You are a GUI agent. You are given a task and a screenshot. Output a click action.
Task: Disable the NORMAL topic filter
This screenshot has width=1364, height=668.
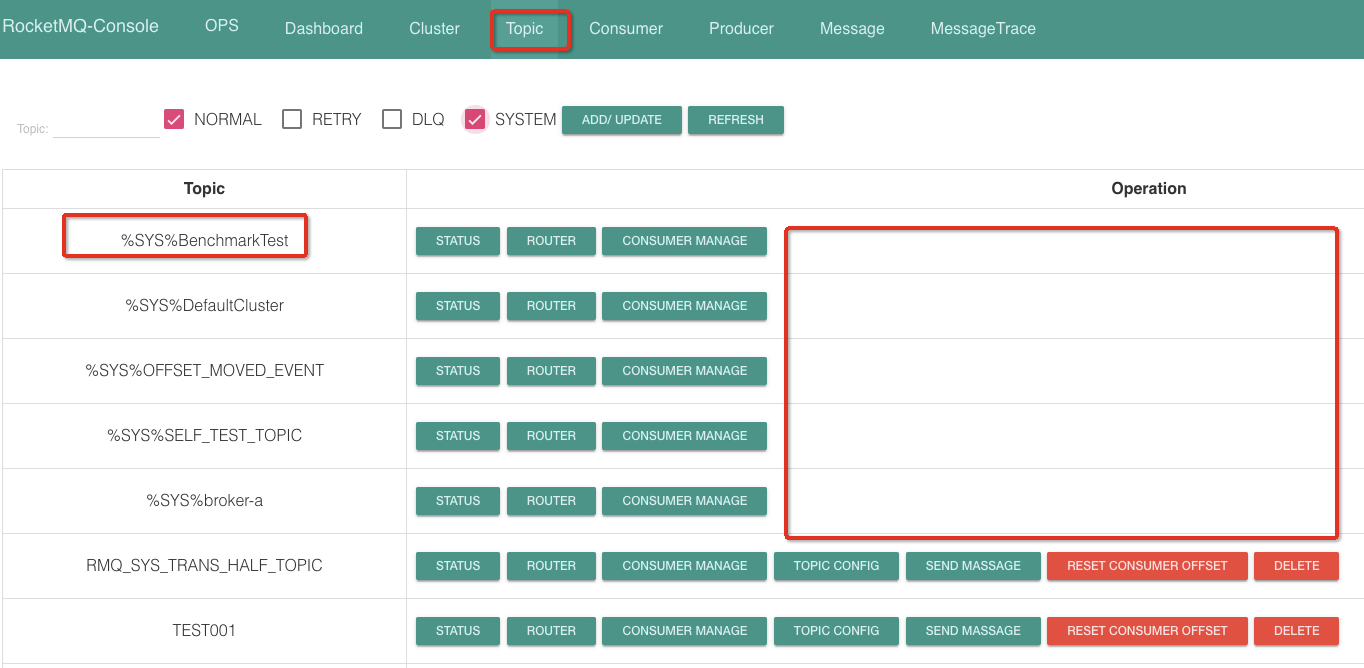pyautogui.click(x=173, y=118)
